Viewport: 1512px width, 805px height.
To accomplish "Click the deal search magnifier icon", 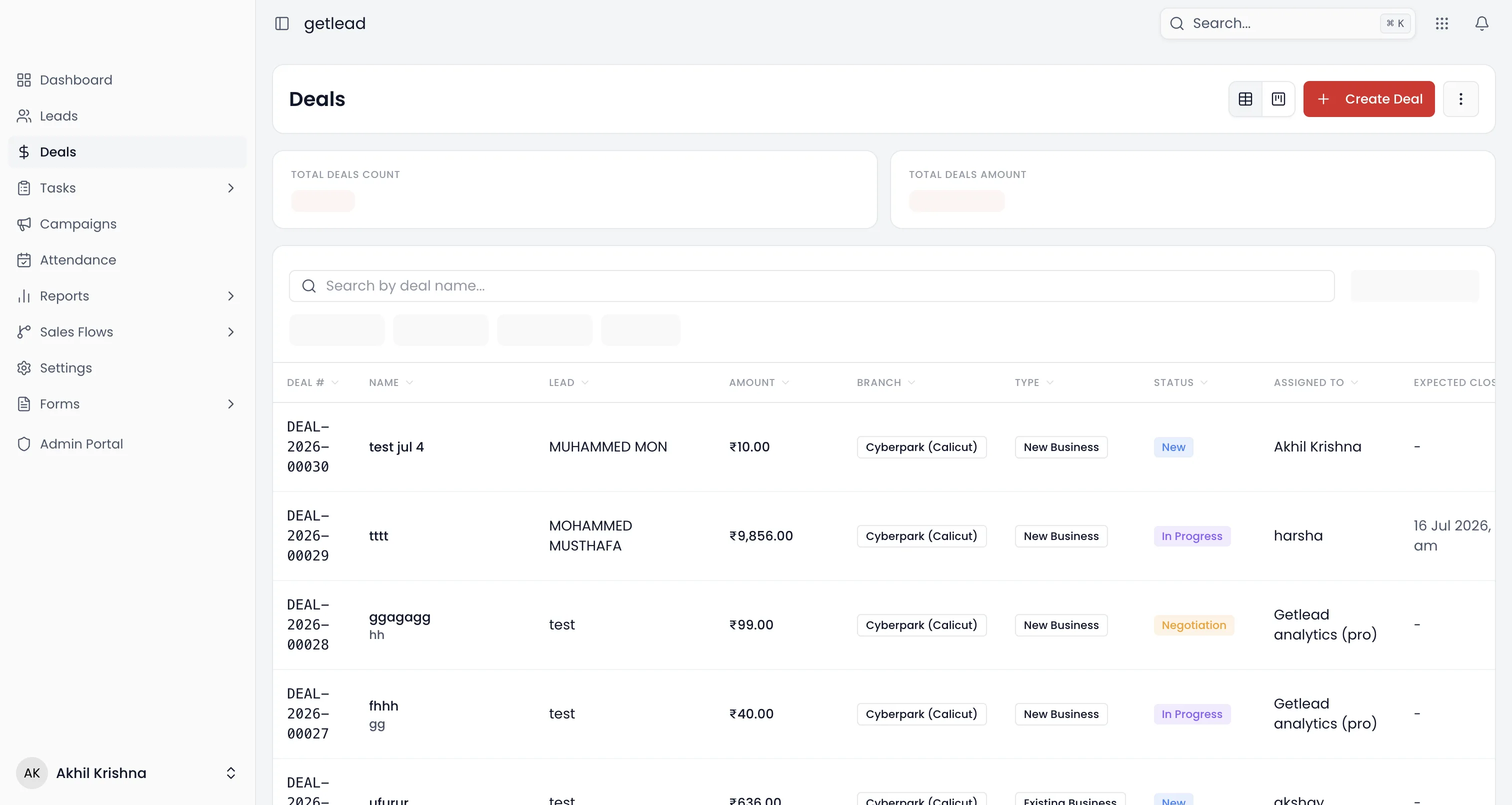I will tap(308, 286).
